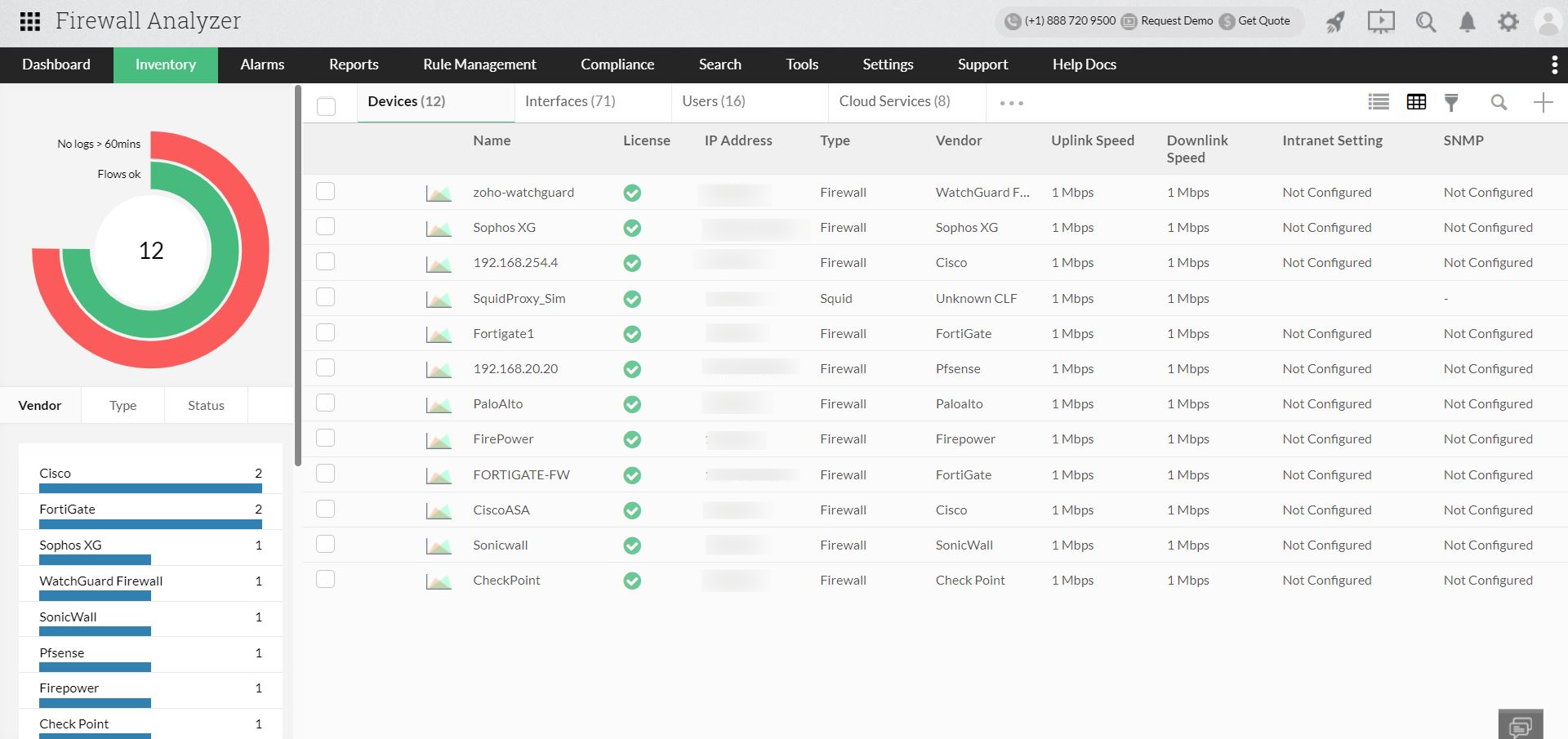Select the CheckPoint device row checkbox
The image size is (1568, 739).
325,578
